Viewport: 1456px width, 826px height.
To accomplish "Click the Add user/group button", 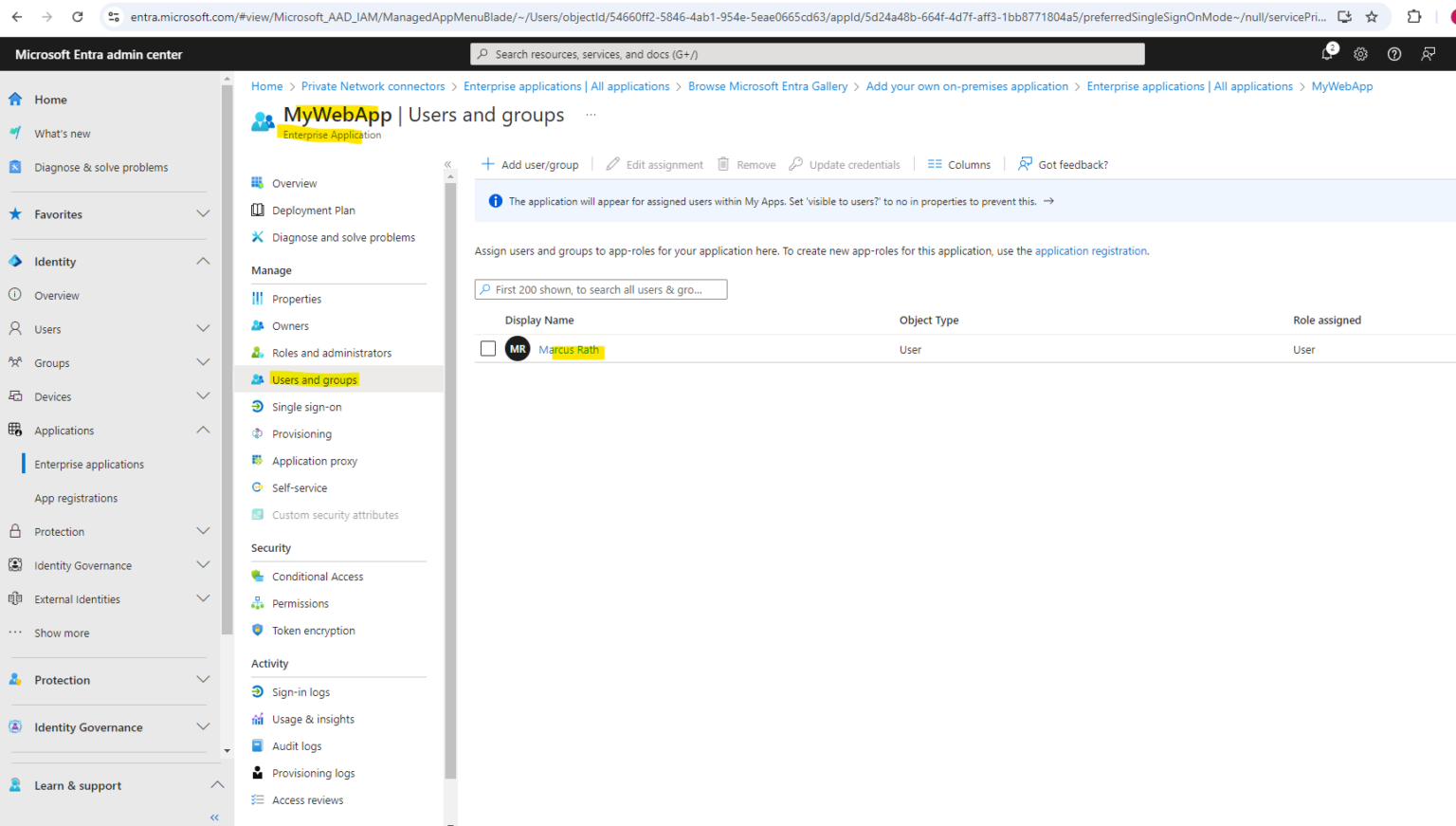I will tap(530, 164).
